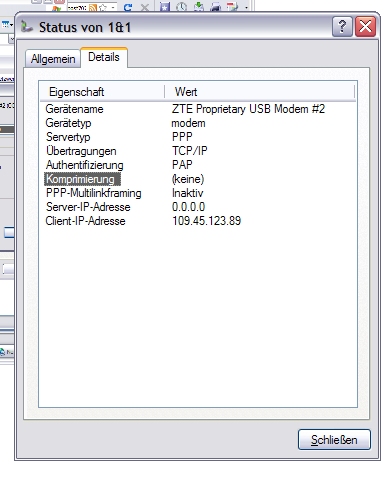Click the Wert column header

point(260,92)
